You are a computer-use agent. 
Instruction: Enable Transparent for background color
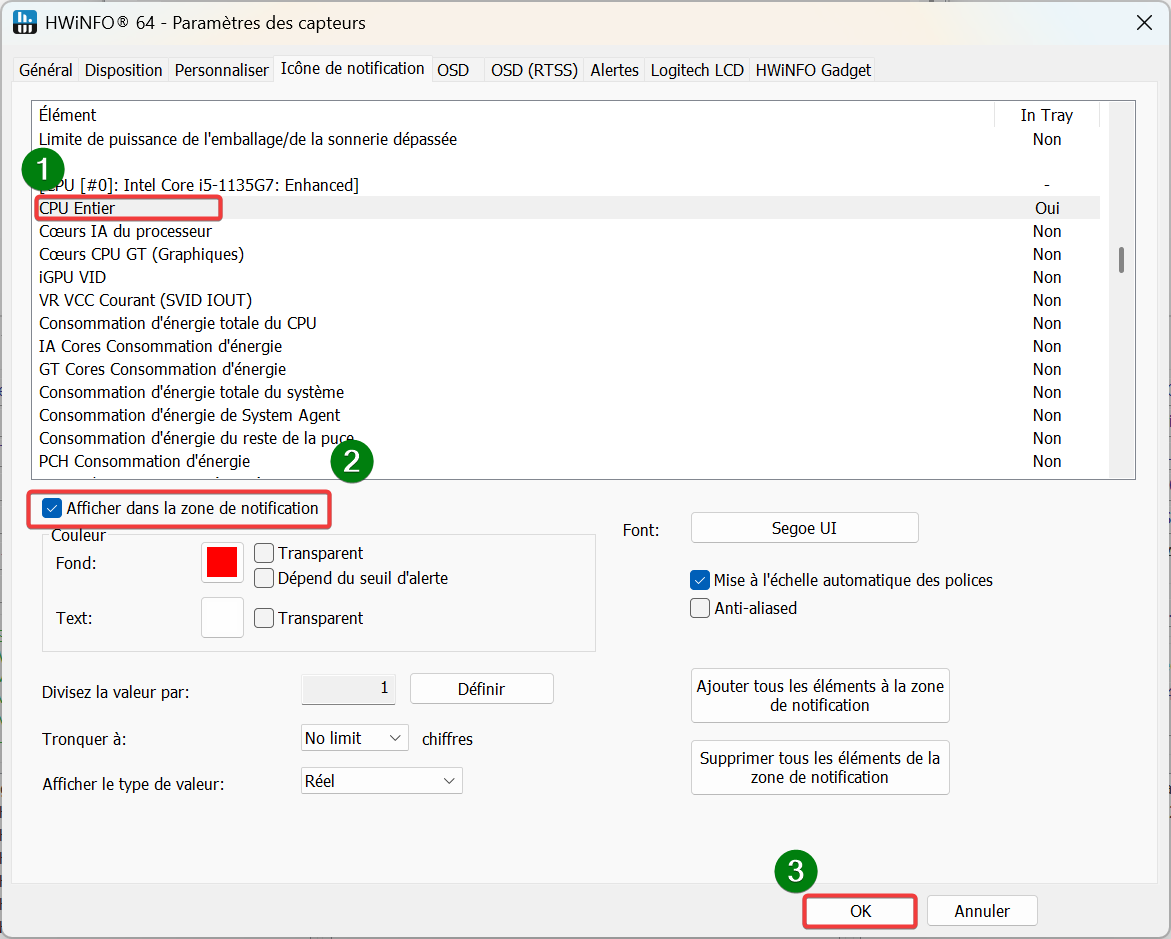pyautogui.click(x=264, y=553)
